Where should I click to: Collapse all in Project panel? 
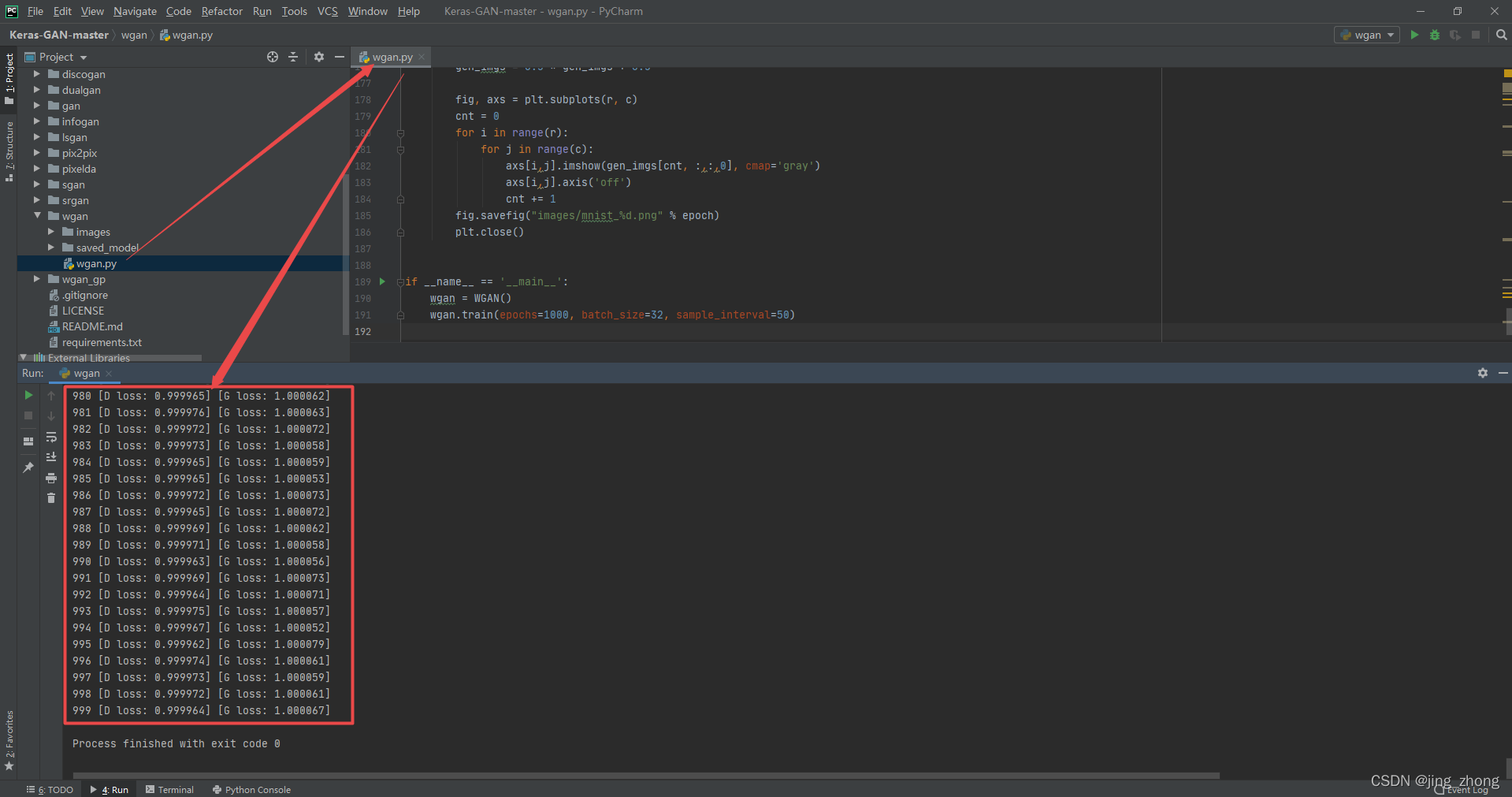coord(293,57)
